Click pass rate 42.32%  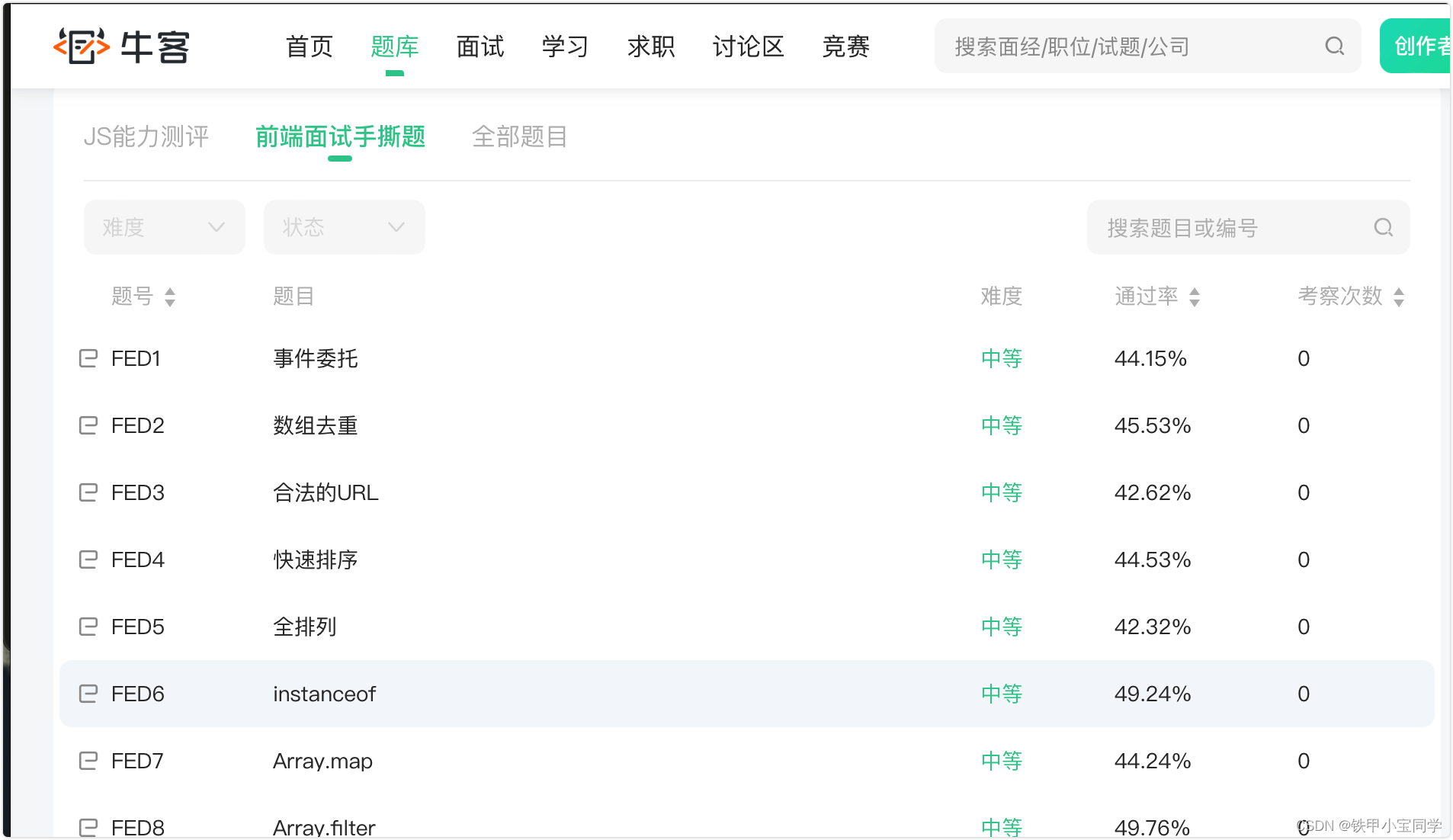(1153, 627)
